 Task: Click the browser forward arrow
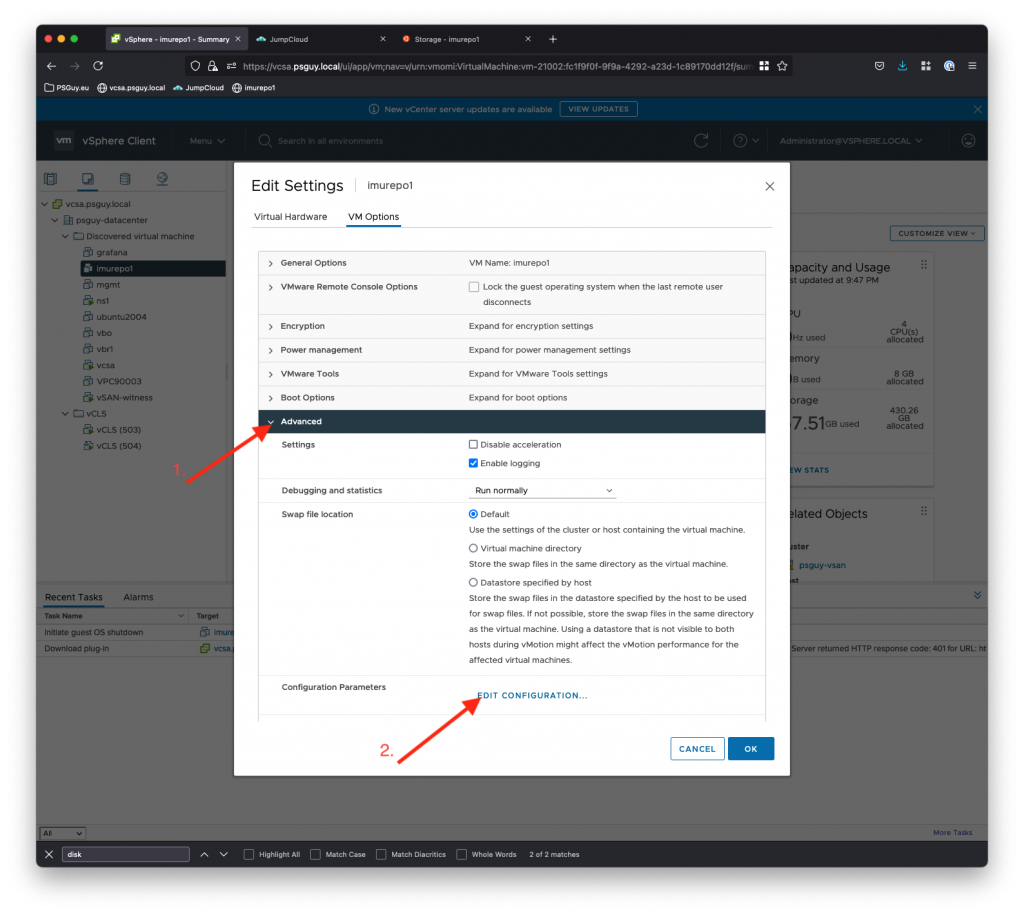[75, 66]
